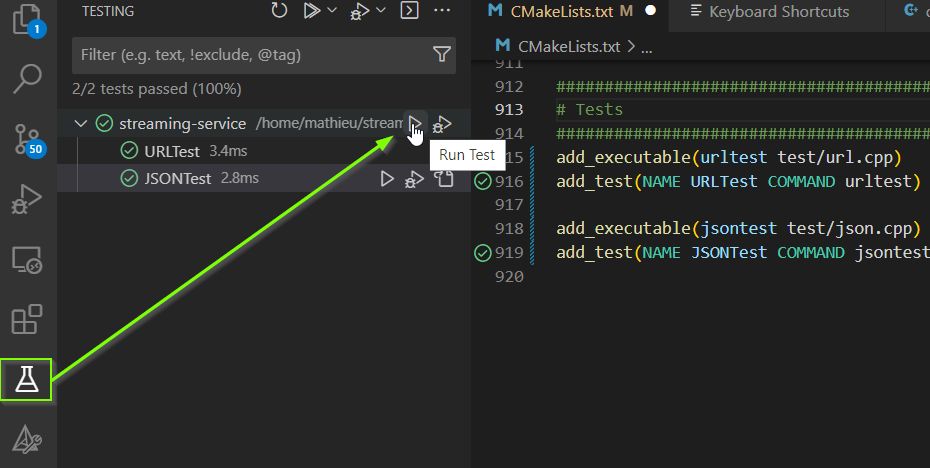Run all tests from Testing header
This screenshot has height=468, width=930.
[x=311, y=11]
